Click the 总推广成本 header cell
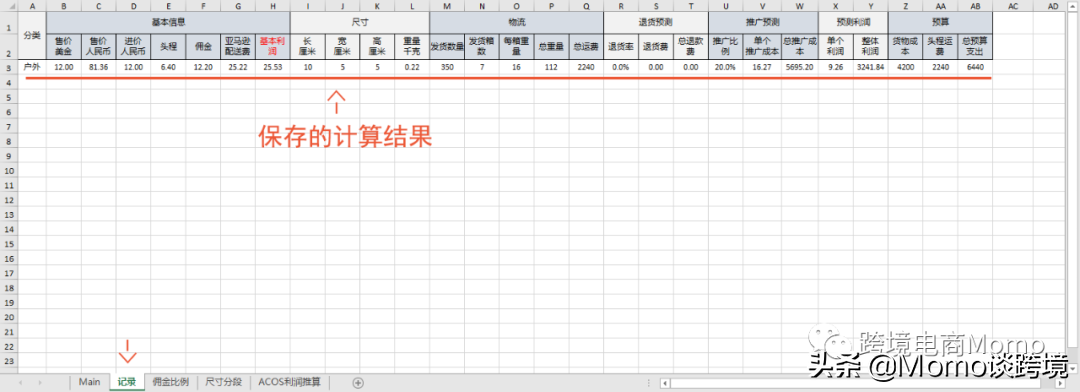Viewport: 1080px width, 392px height. click(x=800, y=46)
